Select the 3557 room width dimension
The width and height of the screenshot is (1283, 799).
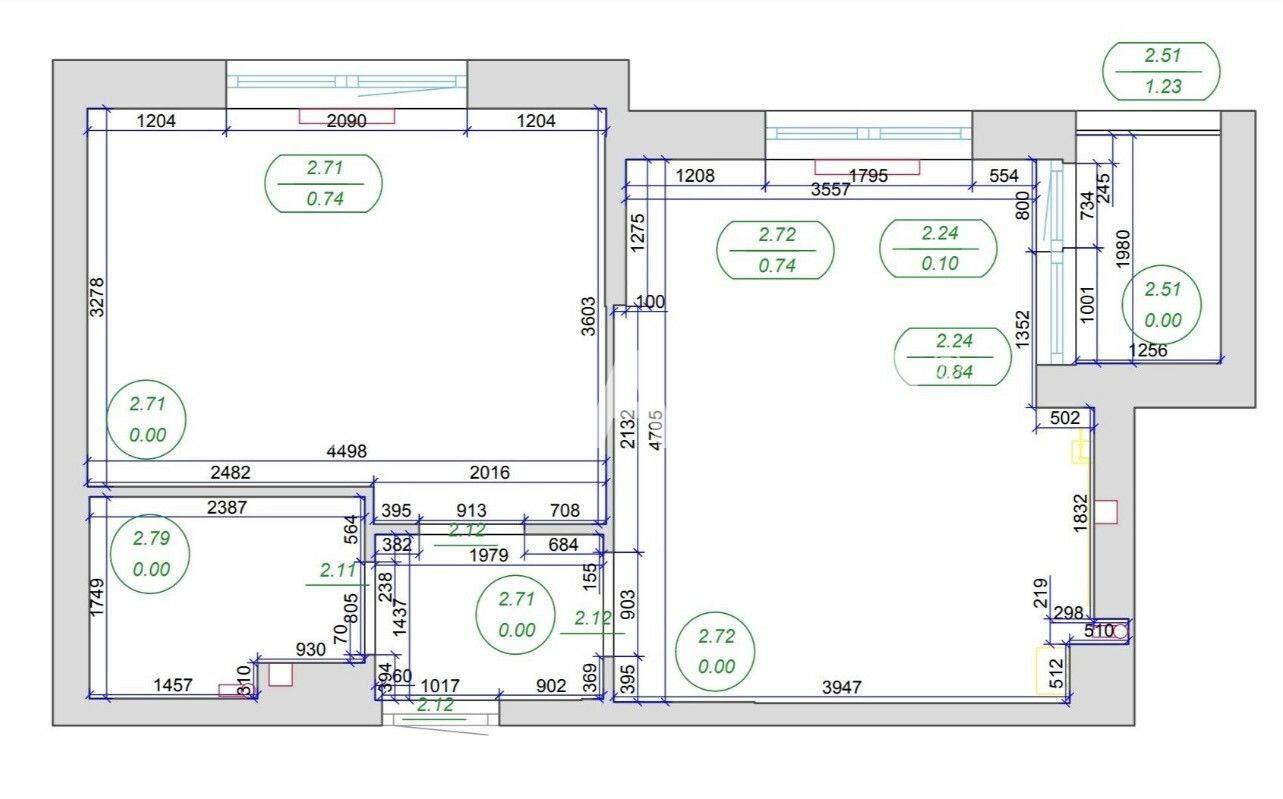coord(832,189)
